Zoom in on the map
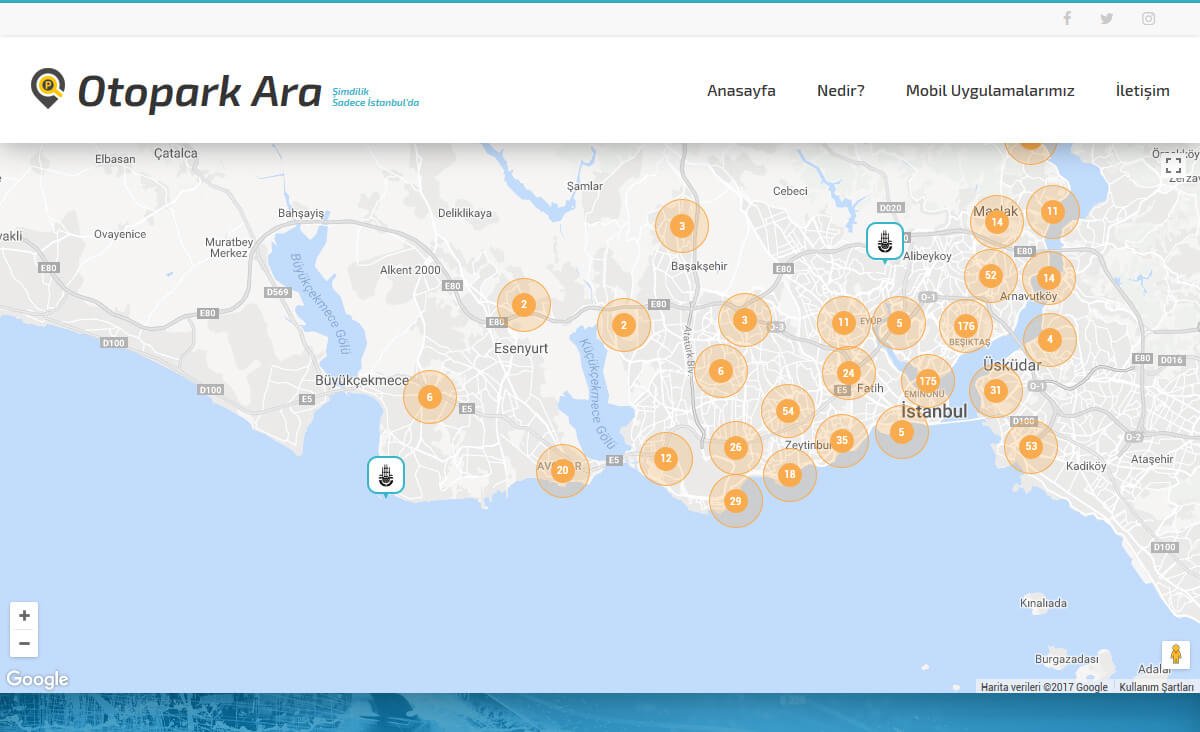 pos(24,616)
